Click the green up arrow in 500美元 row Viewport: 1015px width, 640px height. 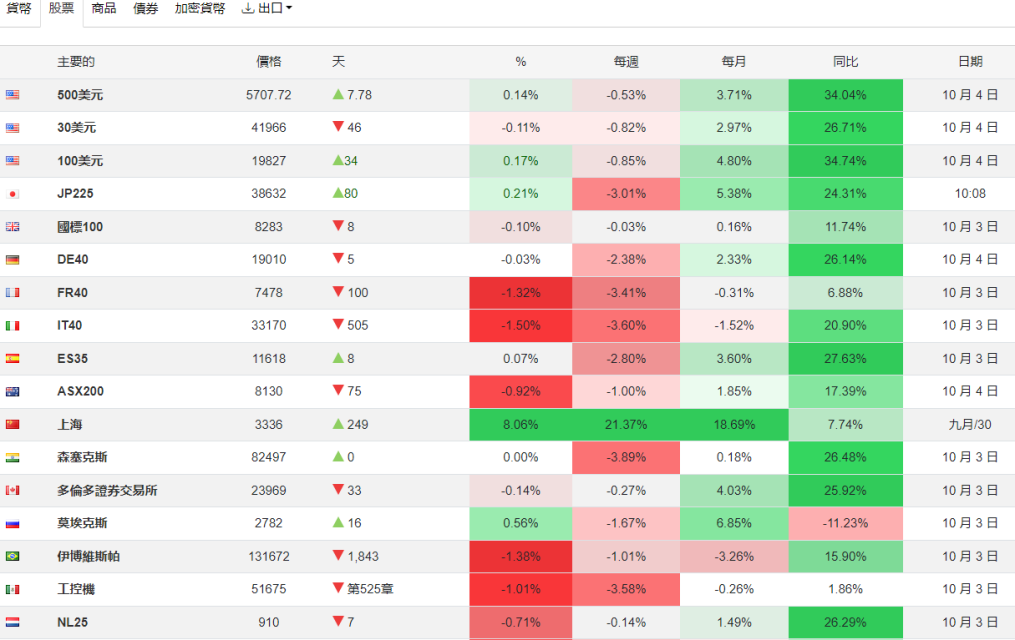pyautogui.click(x=338, y=94)
